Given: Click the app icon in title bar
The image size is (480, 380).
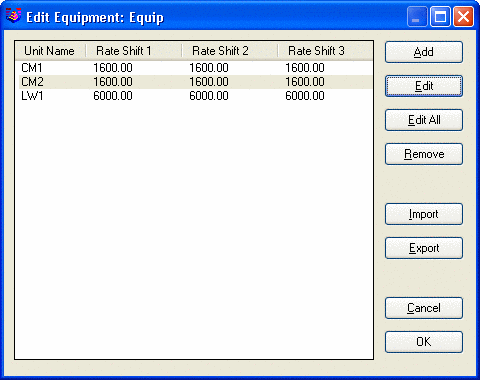Looking at the screenshot, I should click(13, 16).
